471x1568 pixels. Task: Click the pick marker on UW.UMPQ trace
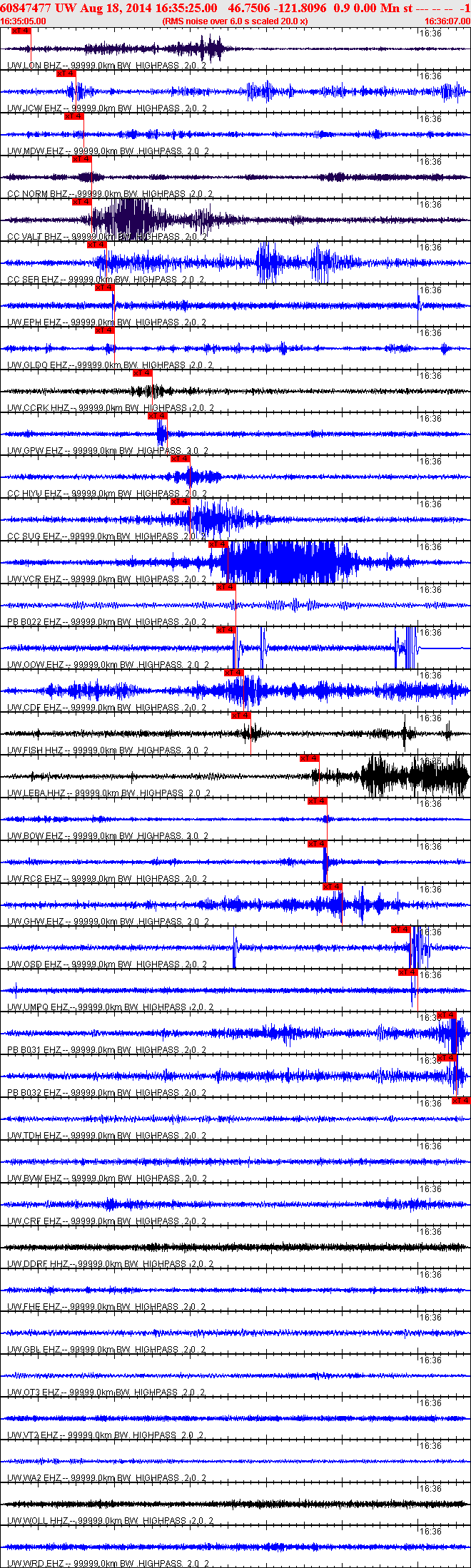[x=407, y=972]
